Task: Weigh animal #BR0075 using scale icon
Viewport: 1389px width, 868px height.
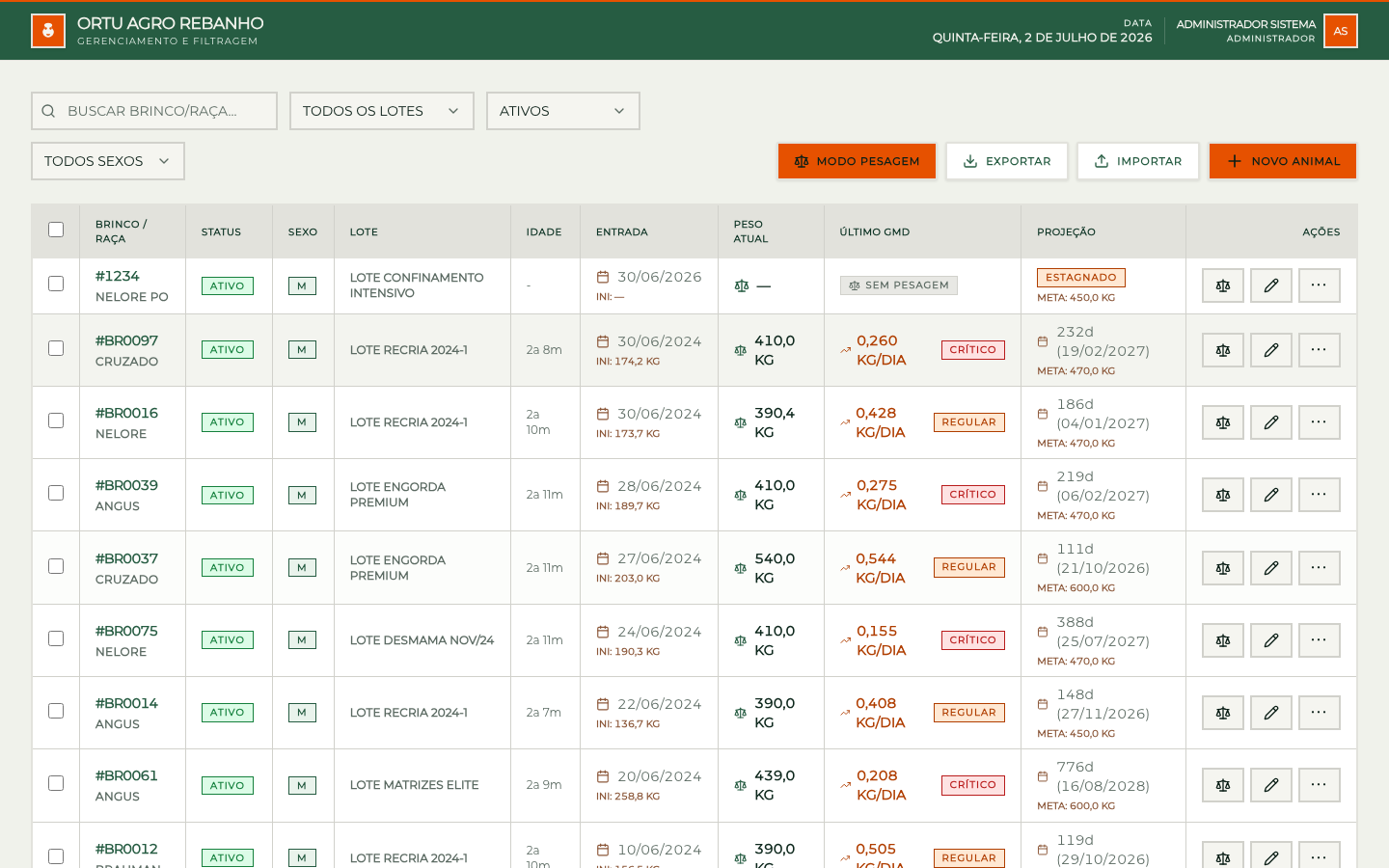Action: [1223, 640]
